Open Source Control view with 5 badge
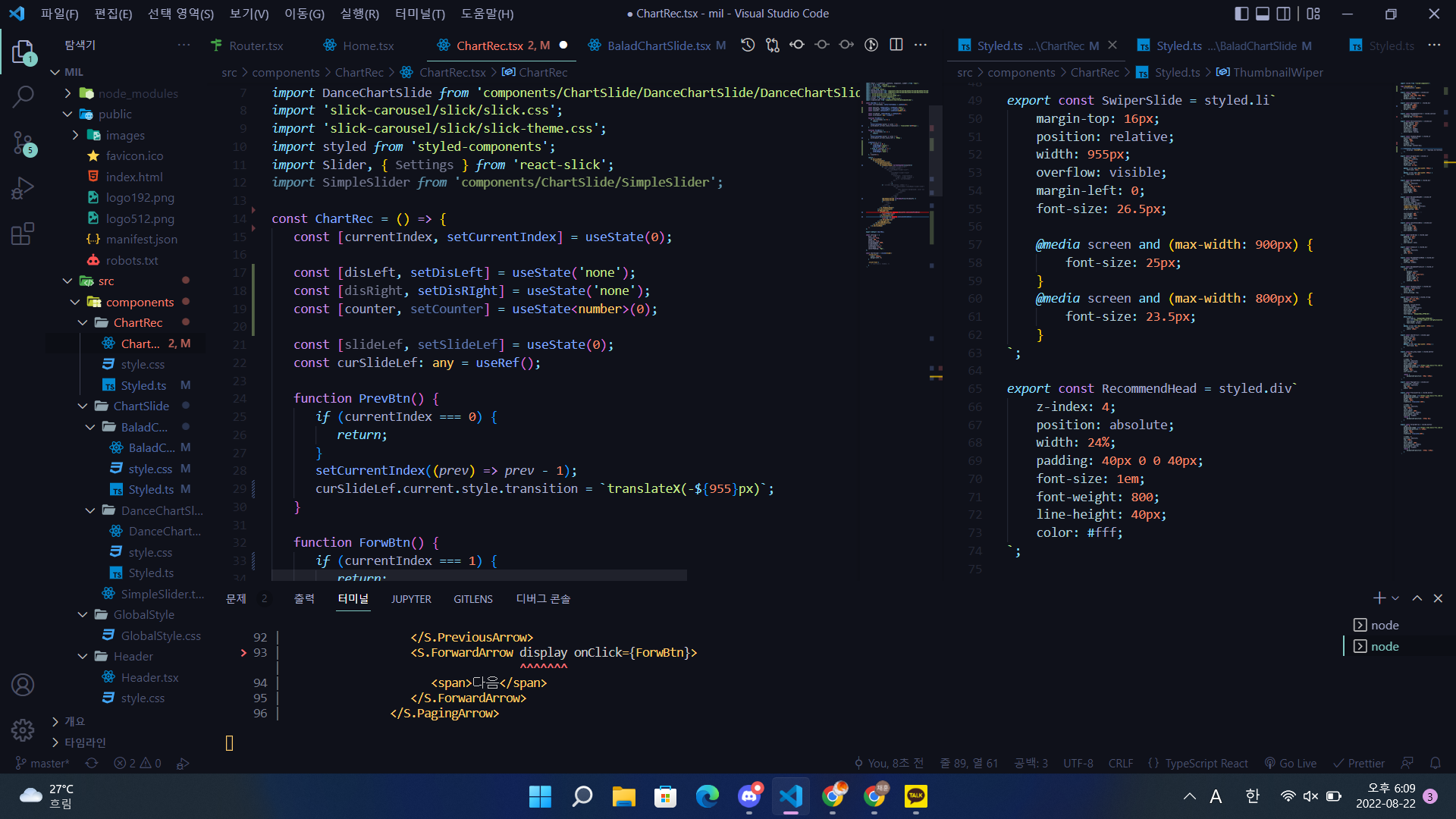This screenshot has height=819, width=1456. tap(23, 143)
